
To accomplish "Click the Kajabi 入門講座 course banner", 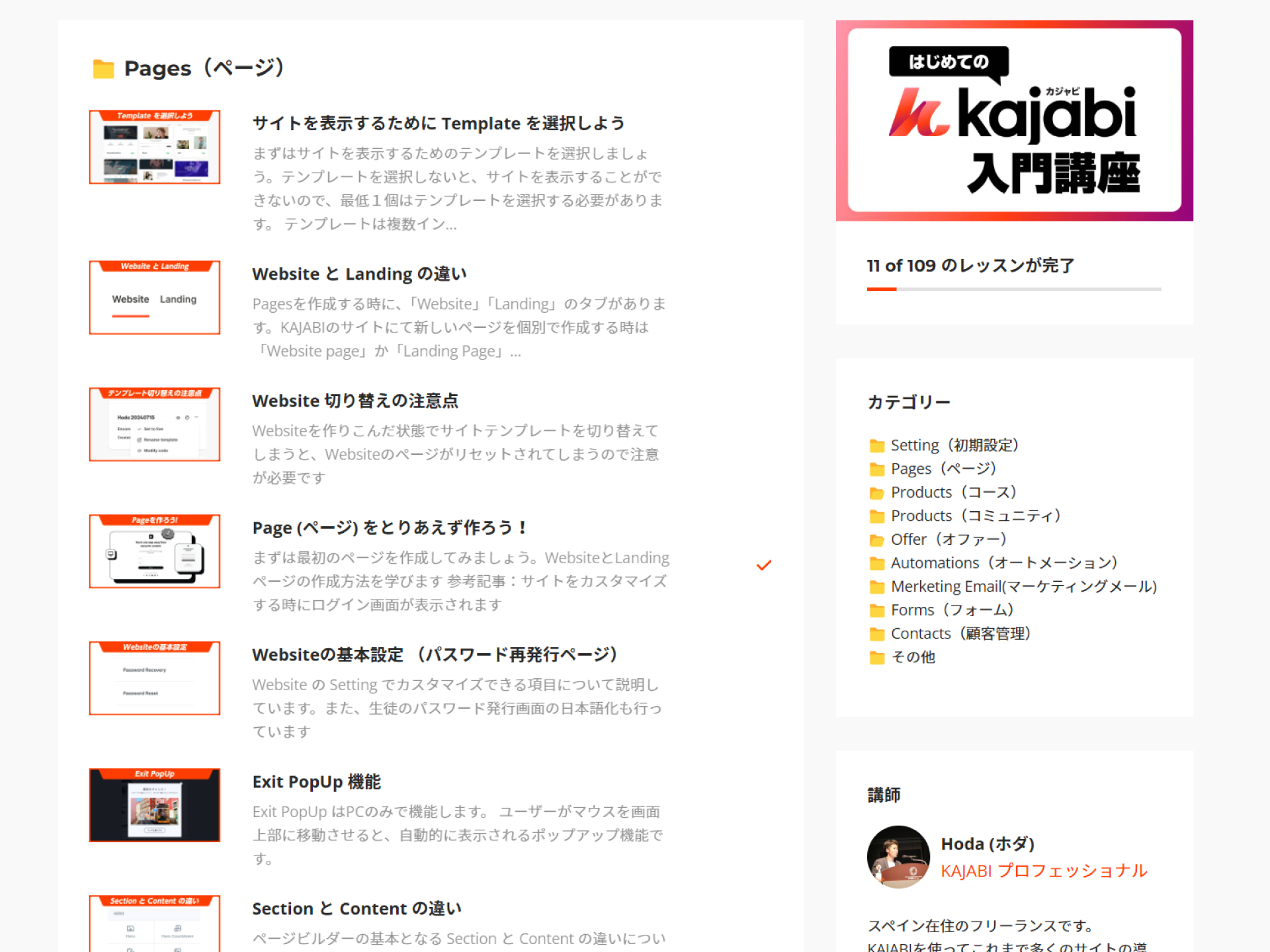I will (x=1014, y=120).
